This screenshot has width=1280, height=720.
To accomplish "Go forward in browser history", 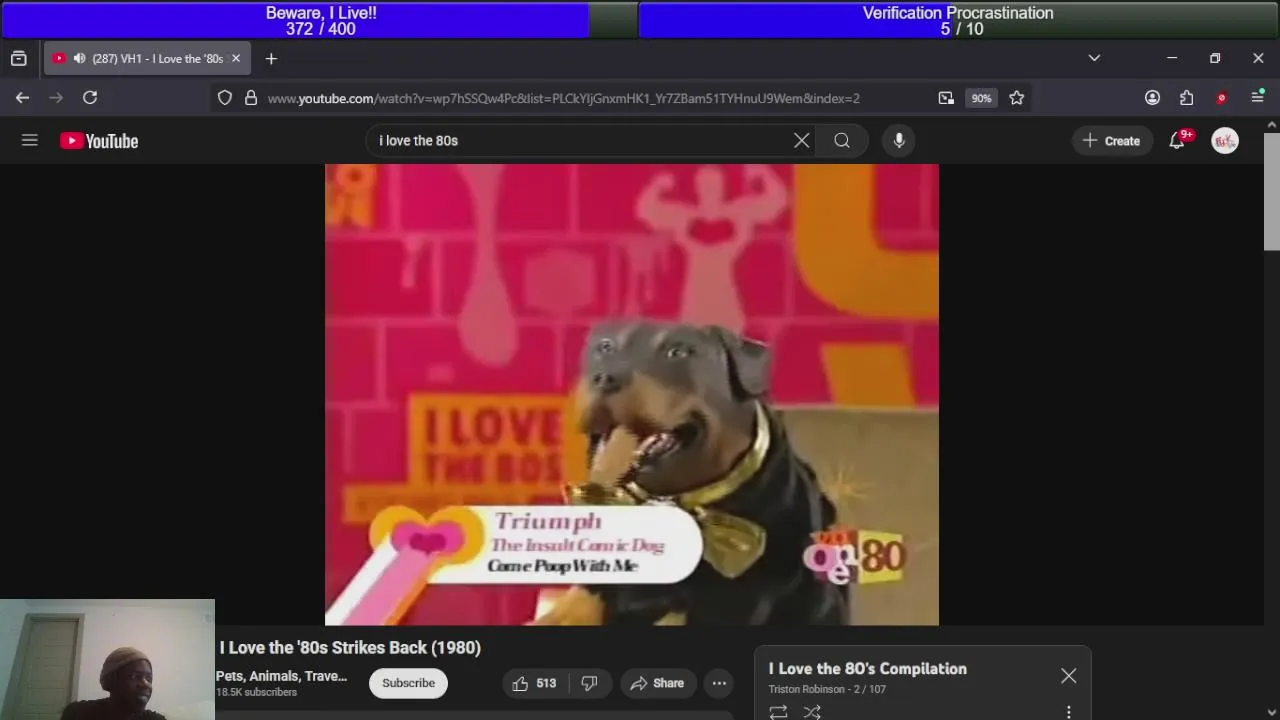I will (x=56, y=98).
